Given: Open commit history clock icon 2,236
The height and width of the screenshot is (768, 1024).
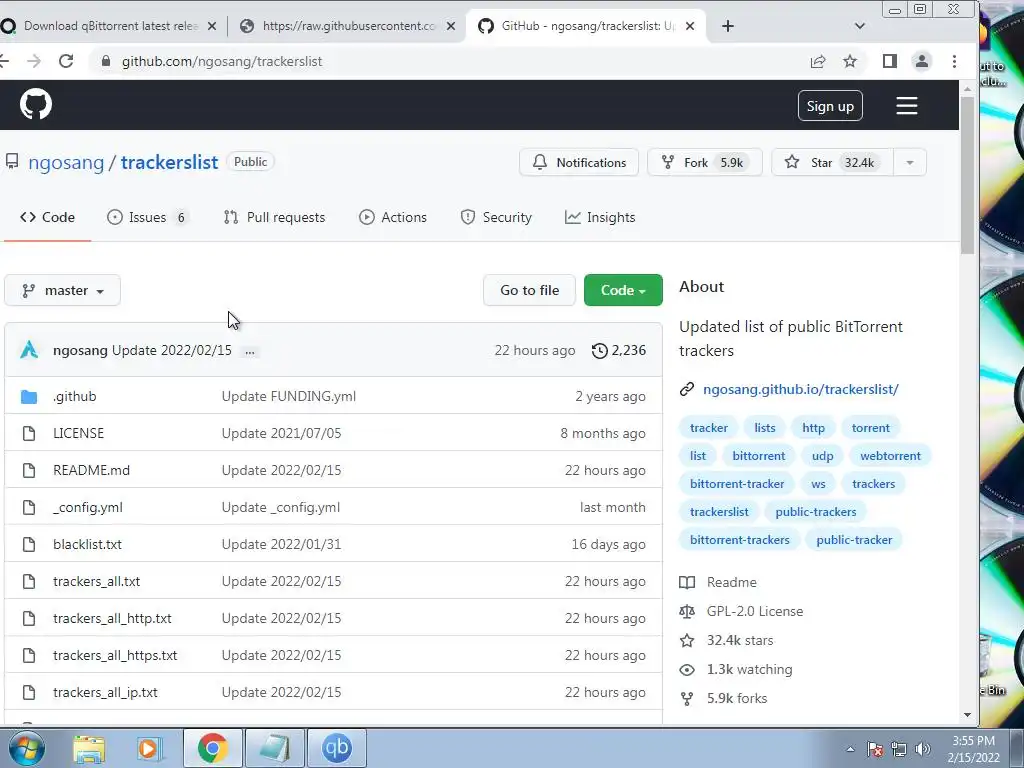Looking at the screenshot, I should (618, 351).
